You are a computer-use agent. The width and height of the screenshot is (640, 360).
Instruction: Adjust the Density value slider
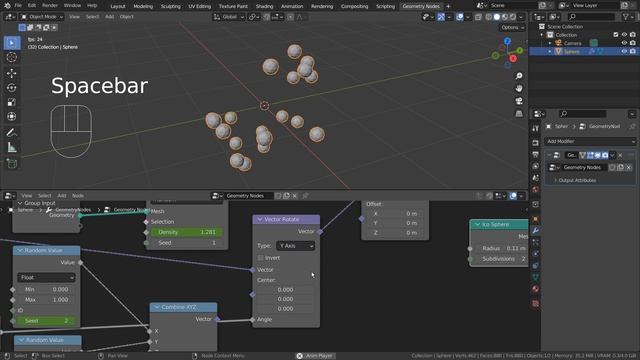click(187, 232)
